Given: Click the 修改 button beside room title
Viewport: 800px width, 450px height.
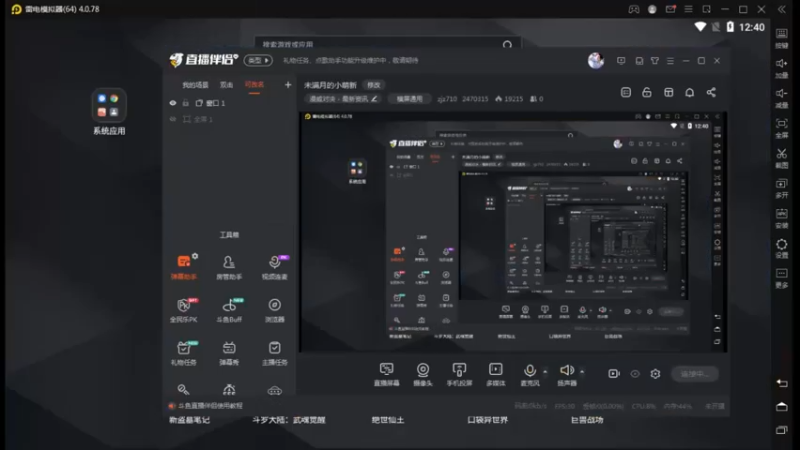Looking at the screenshot, I should 374,85.
